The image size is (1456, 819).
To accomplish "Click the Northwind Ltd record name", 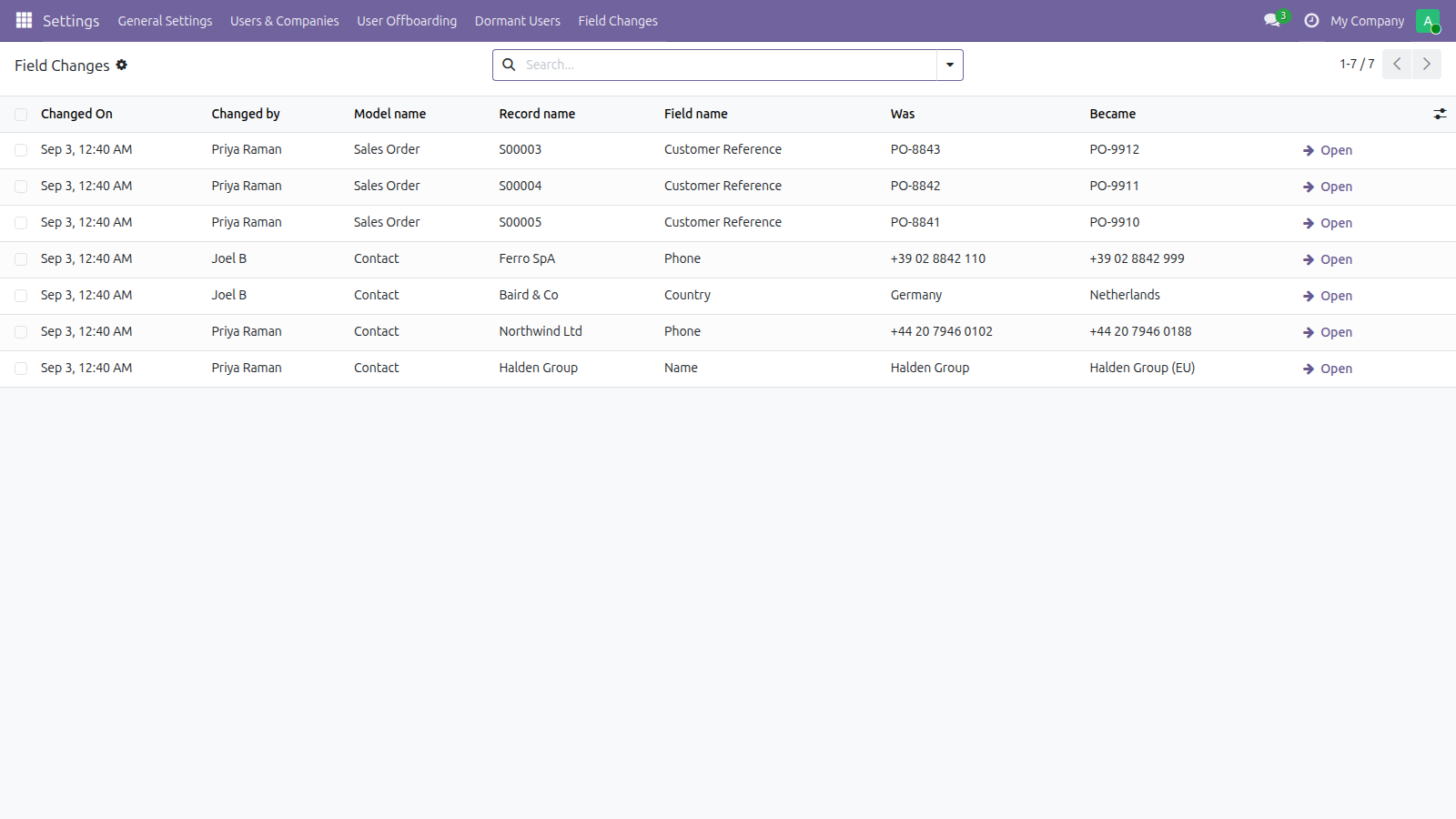I will [541, 331].
